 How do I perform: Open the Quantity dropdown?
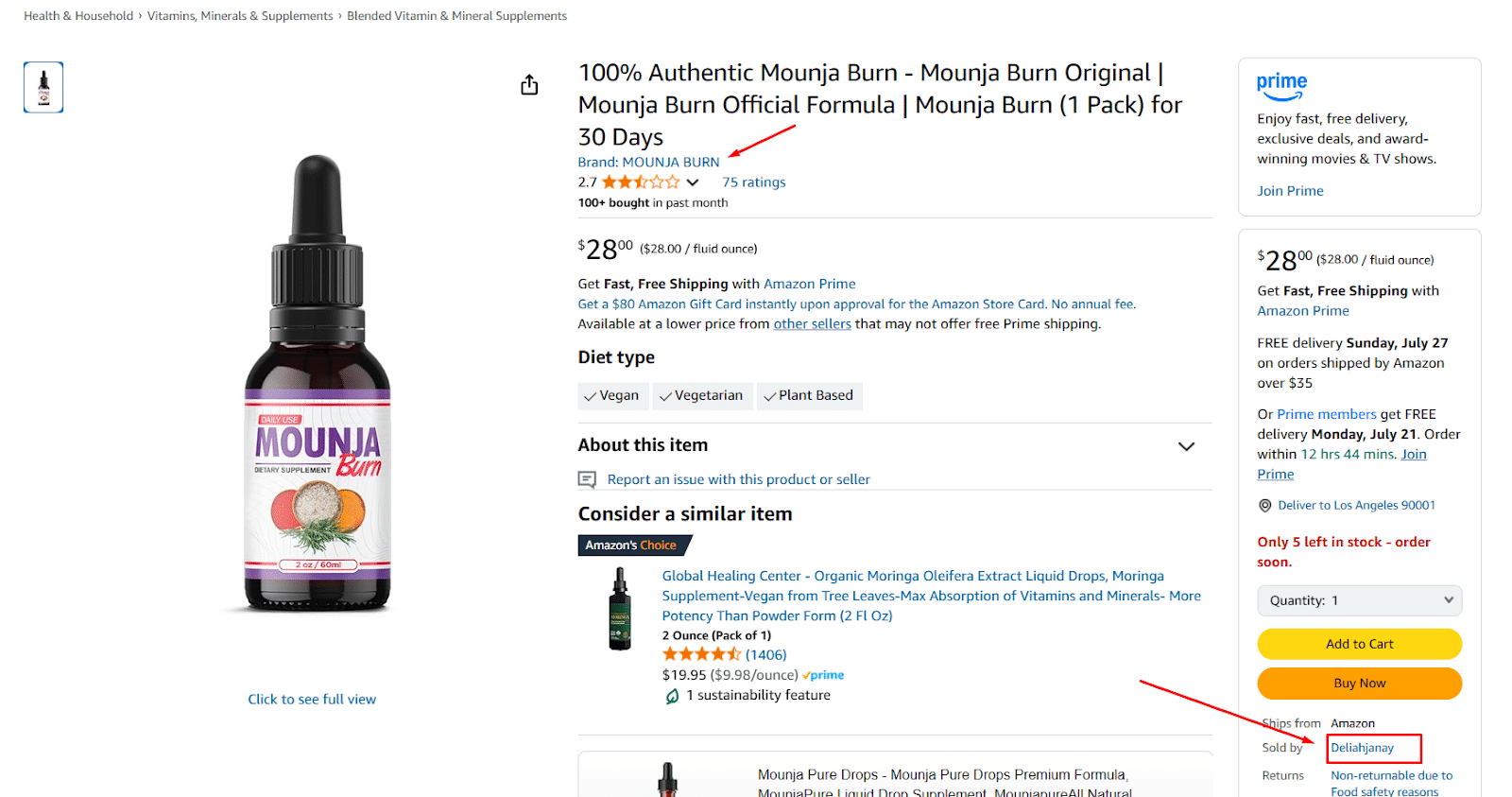1359,600
